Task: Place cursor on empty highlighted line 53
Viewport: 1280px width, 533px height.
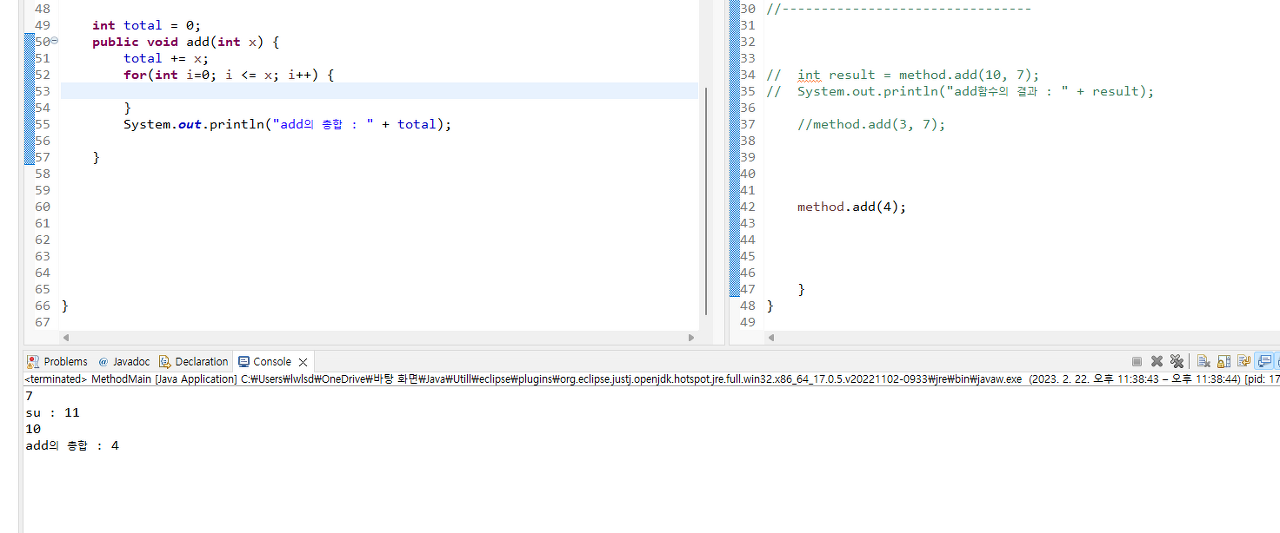Action: click(379, 91)
